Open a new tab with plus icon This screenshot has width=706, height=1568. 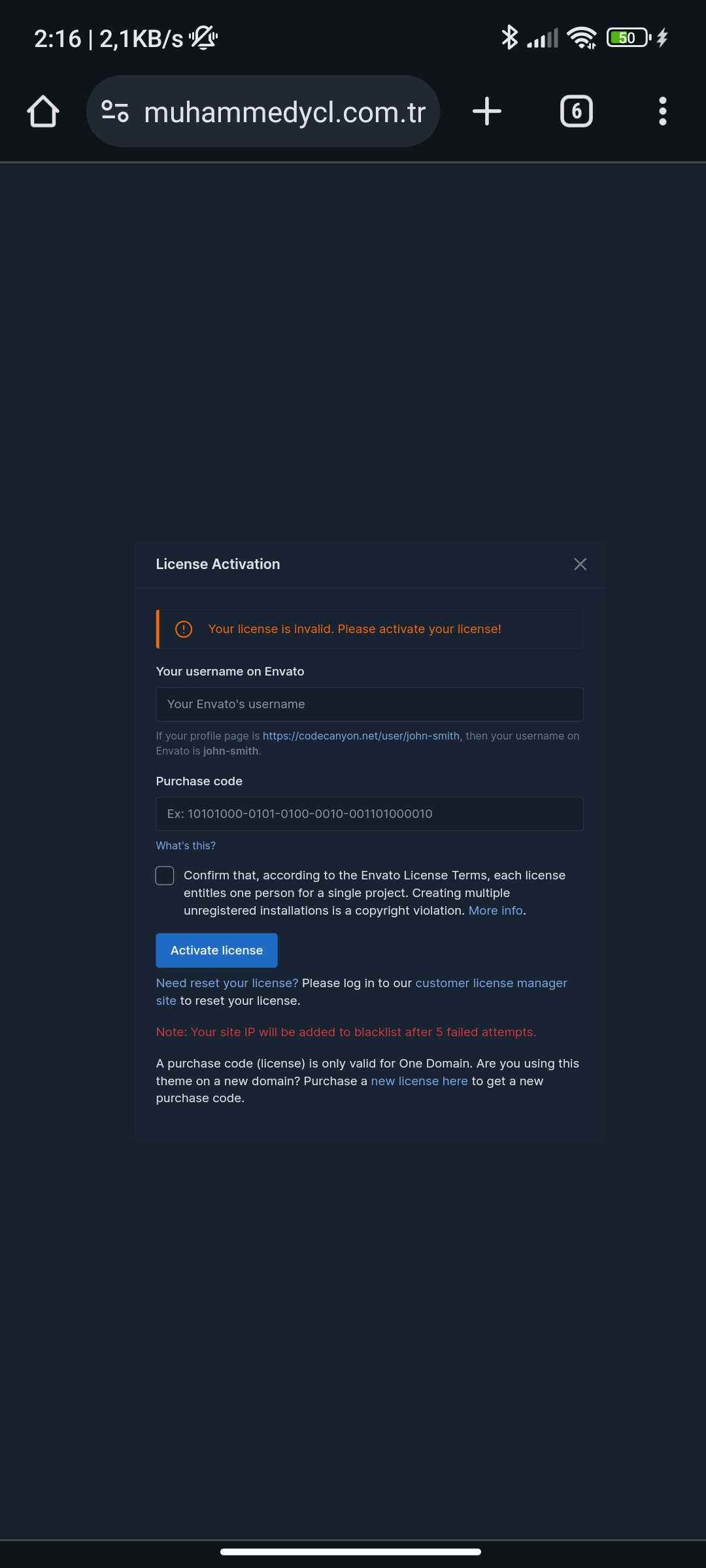point(487,111)
